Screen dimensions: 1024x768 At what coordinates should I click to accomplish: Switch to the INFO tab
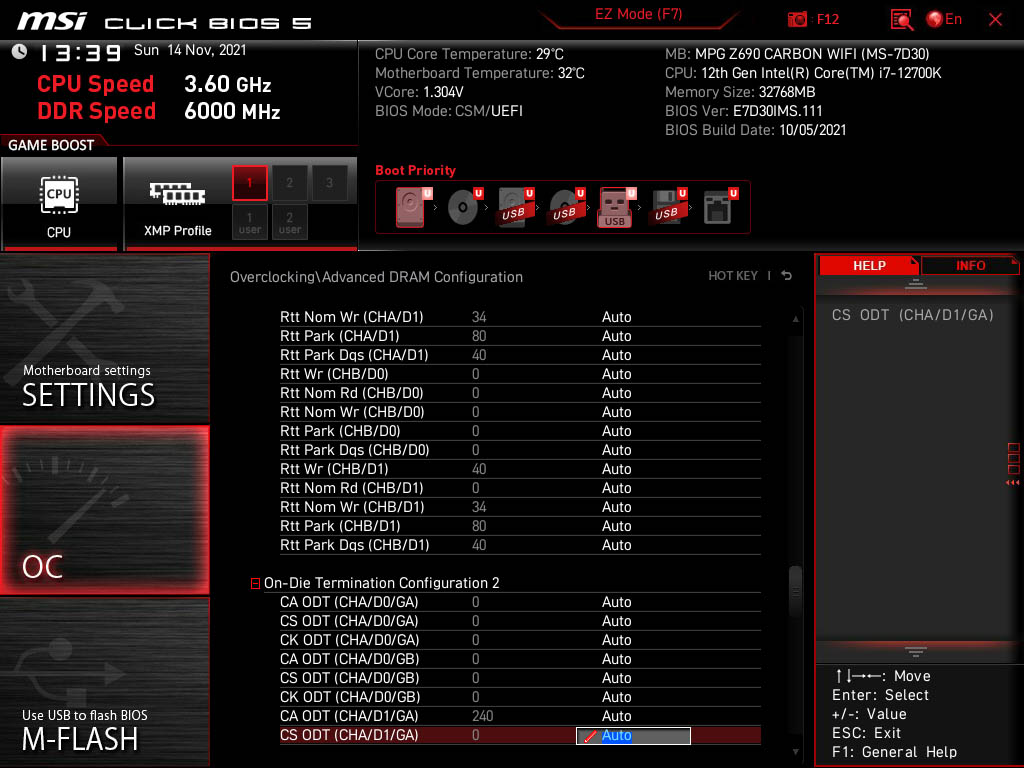coord(970,265)
